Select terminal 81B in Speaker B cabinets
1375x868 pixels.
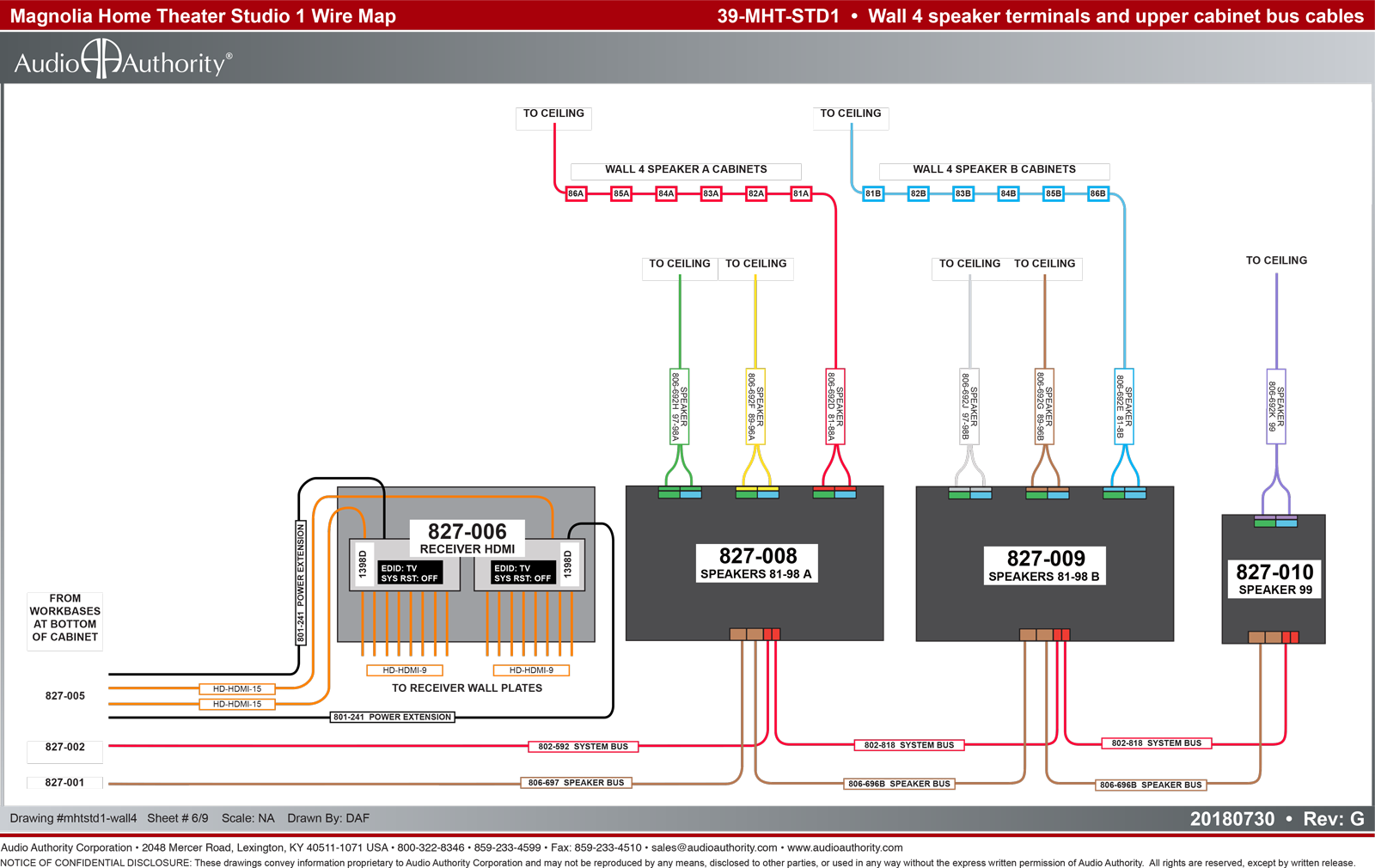pyautogui.click(x=873, y=193)
